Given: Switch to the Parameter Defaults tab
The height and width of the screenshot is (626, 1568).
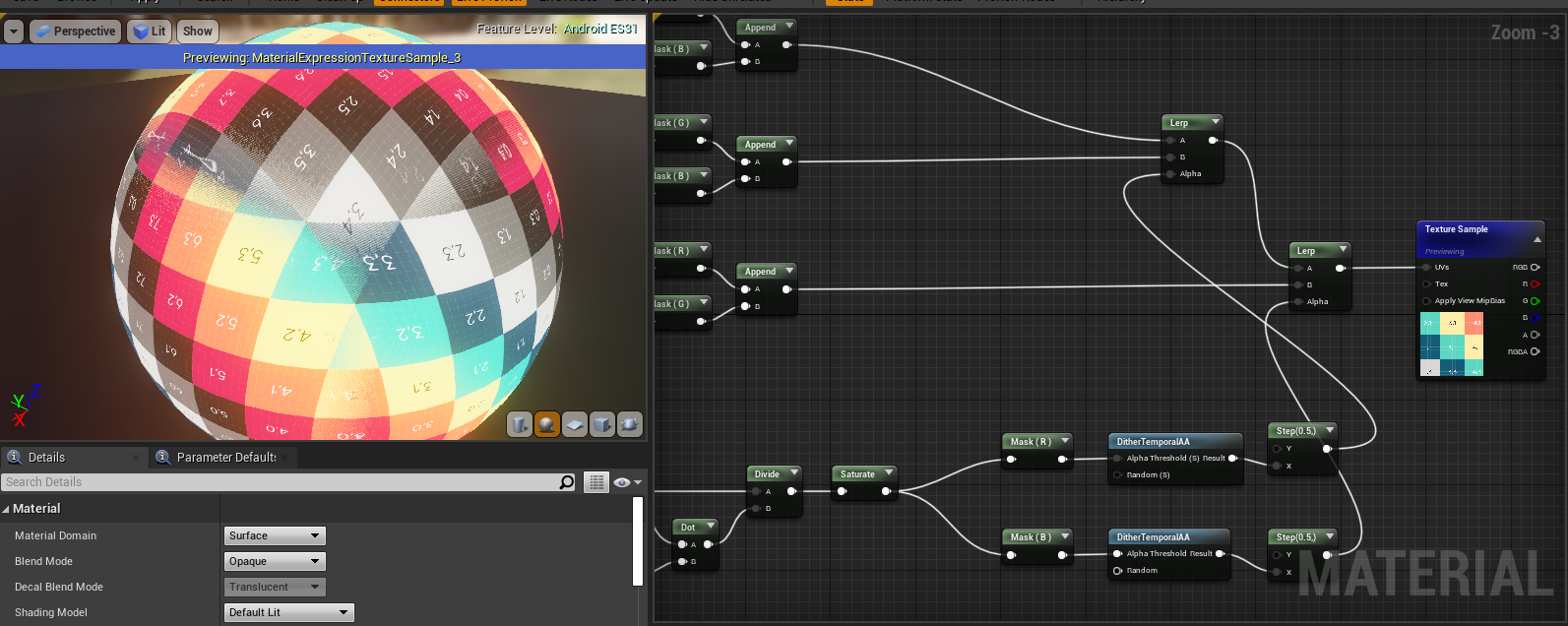Looking at the screenshot, I should pyautogui.click(x=224, y=458).
